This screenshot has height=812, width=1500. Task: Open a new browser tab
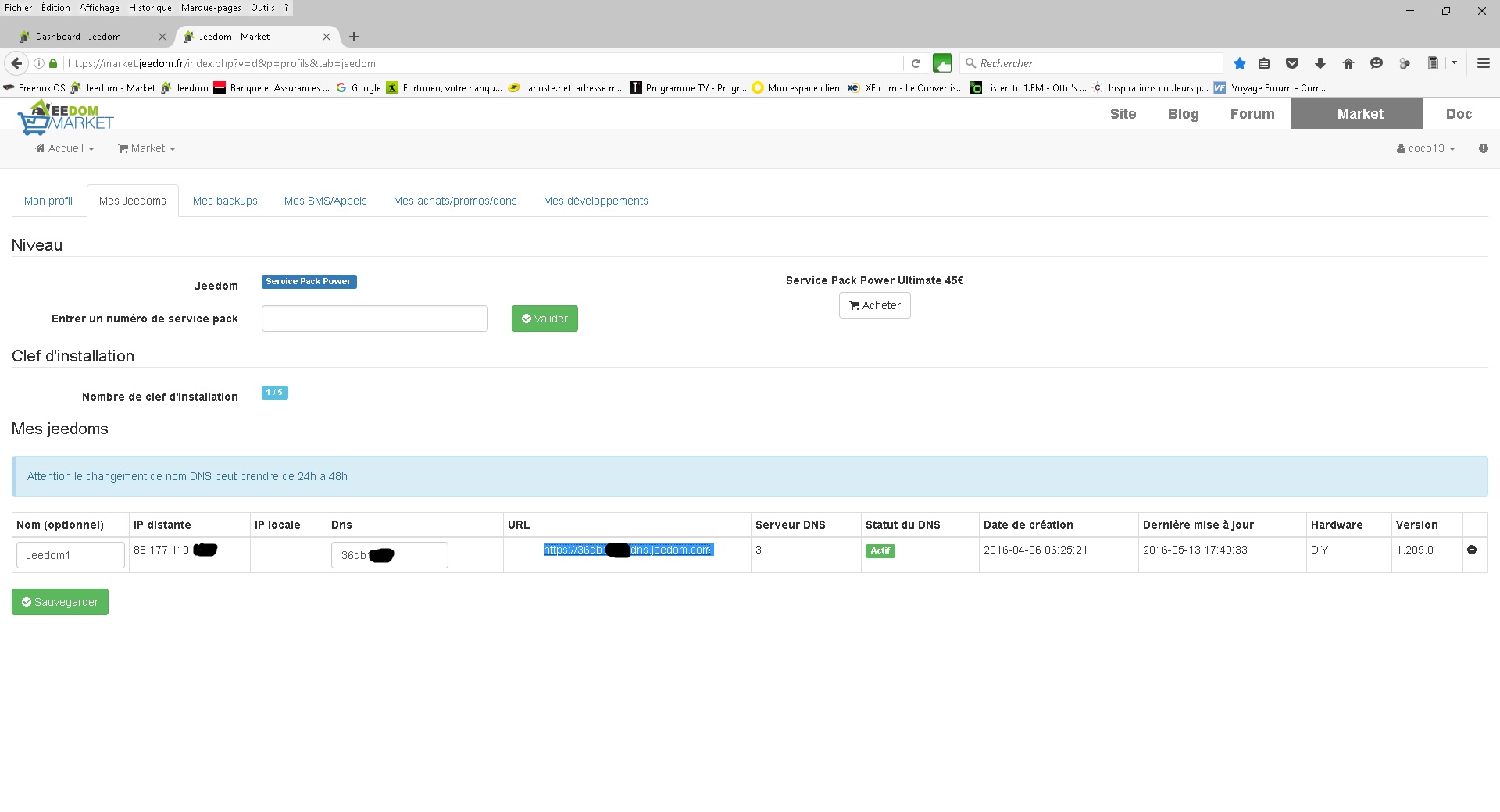354,37
